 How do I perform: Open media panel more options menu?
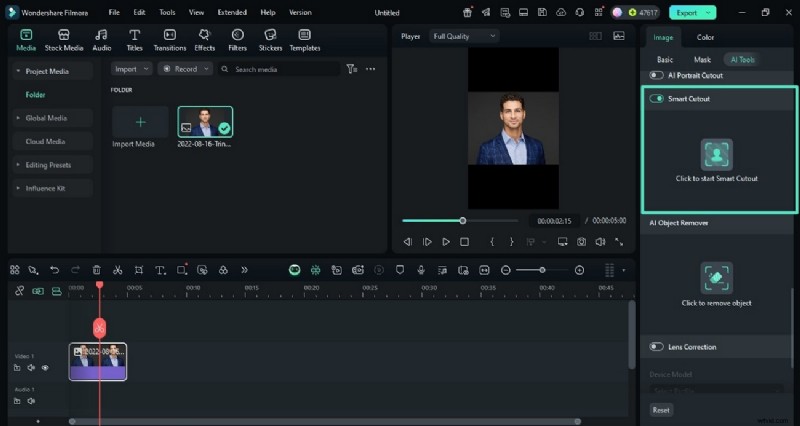370,69
